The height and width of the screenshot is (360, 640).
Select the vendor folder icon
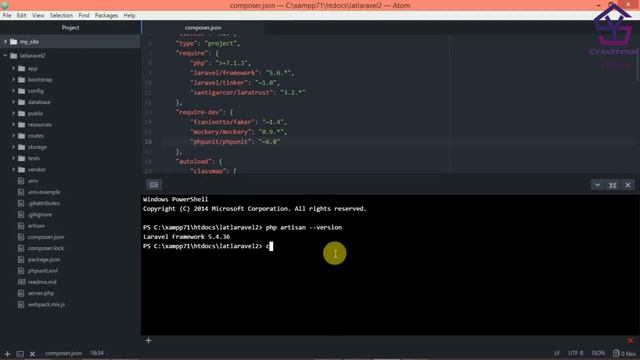tap(22, 169)
